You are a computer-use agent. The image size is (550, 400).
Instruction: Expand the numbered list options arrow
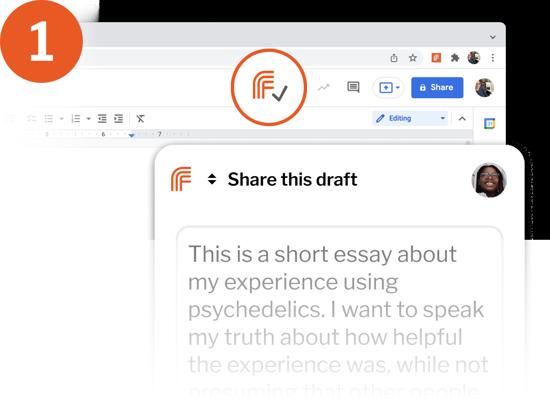[88, 119]
